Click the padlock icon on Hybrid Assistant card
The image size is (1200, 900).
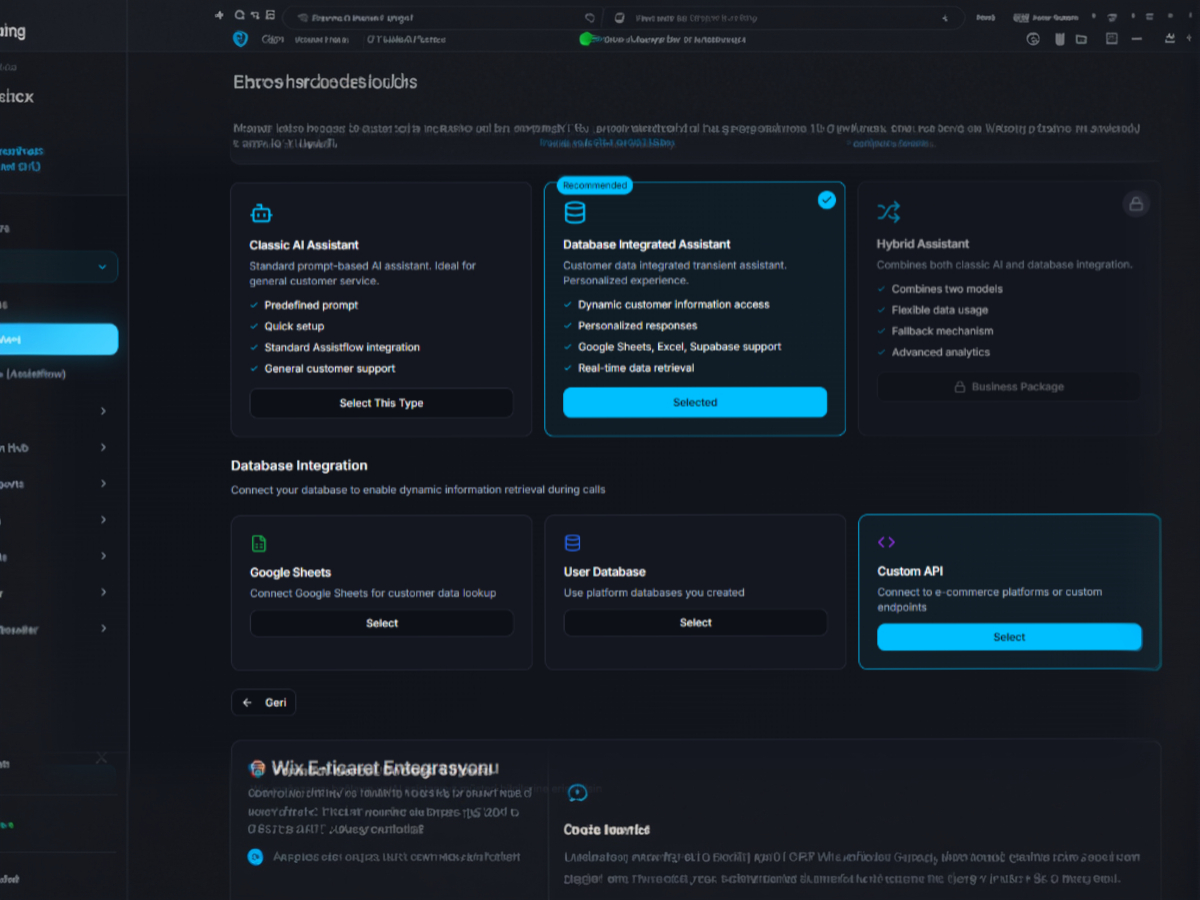click(x=1135, y=203)
